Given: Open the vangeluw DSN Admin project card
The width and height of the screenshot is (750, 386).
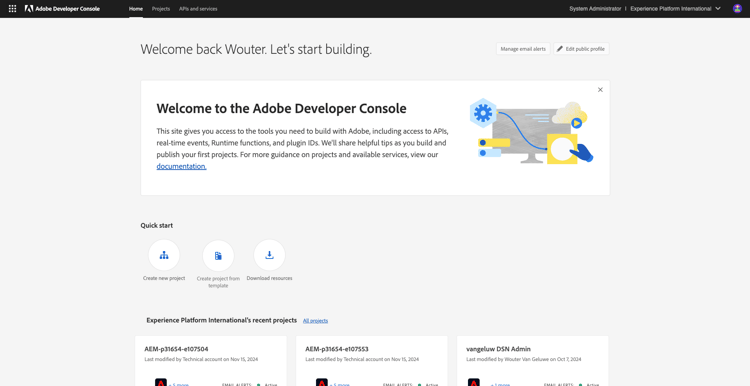Looking at the screenshot, I should 533,361.
